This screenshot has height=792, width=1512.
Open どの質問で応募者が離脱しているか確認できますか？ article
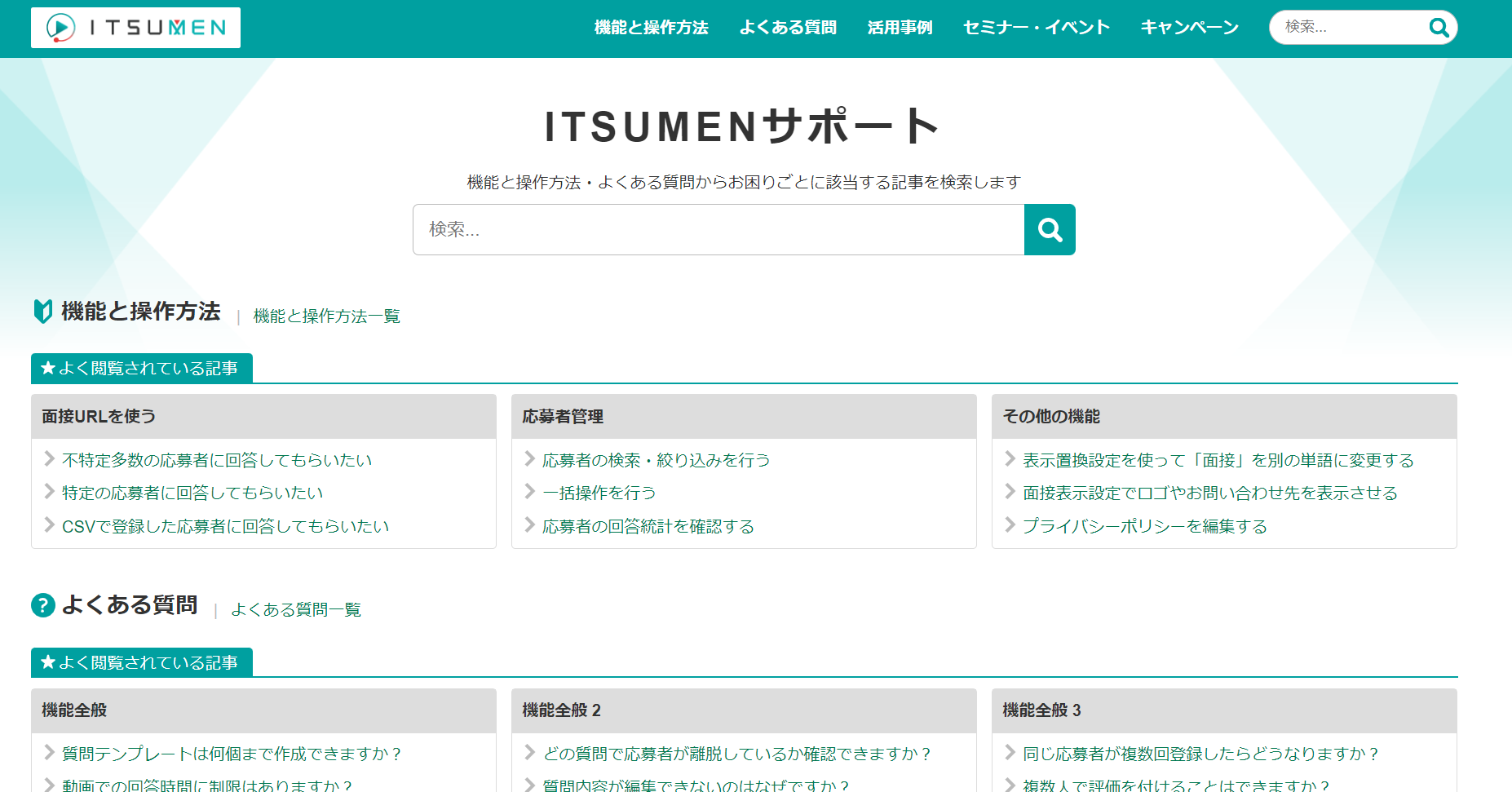pyautogui.click(x=737, y=754)
